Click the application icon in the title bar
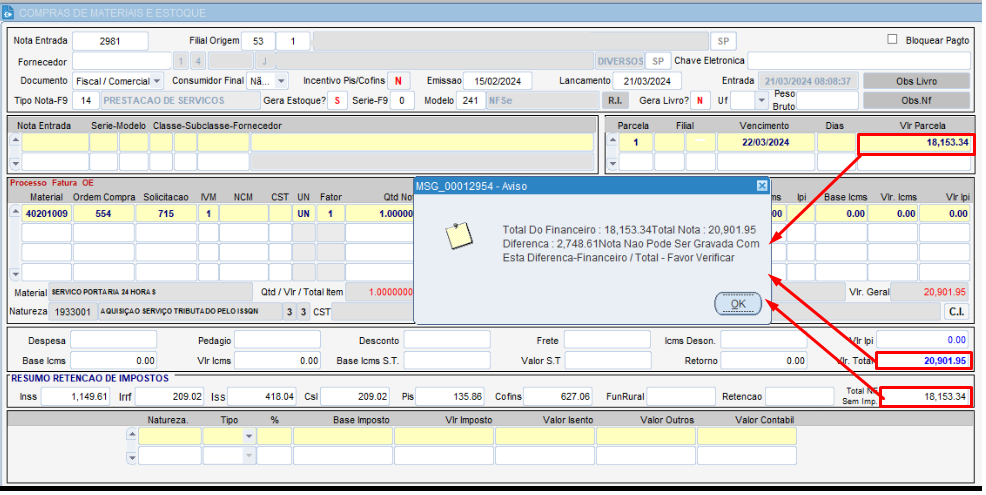Image resolution: width=986 pixels, height=495 pixels. [8, 13]
